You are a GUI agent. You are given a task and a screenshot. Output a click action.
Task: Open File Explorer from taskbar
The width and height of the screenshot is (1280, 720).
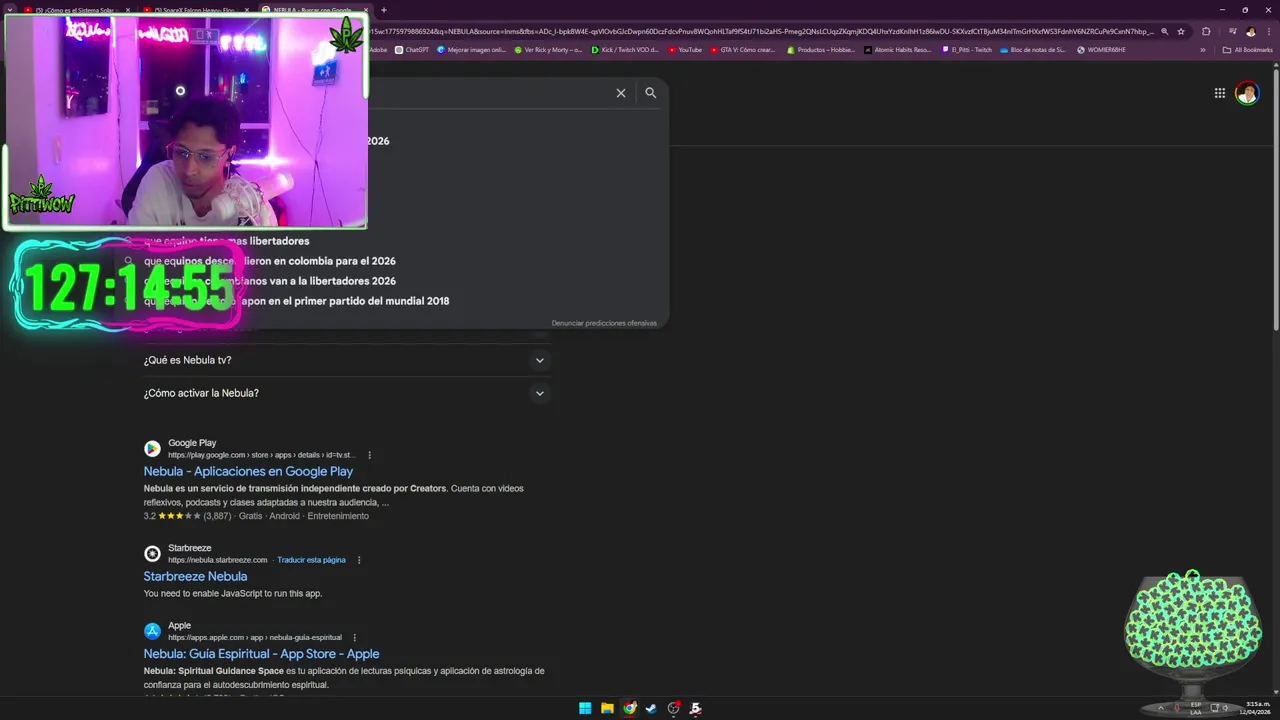pyautogui.click(x=607, y=708)
